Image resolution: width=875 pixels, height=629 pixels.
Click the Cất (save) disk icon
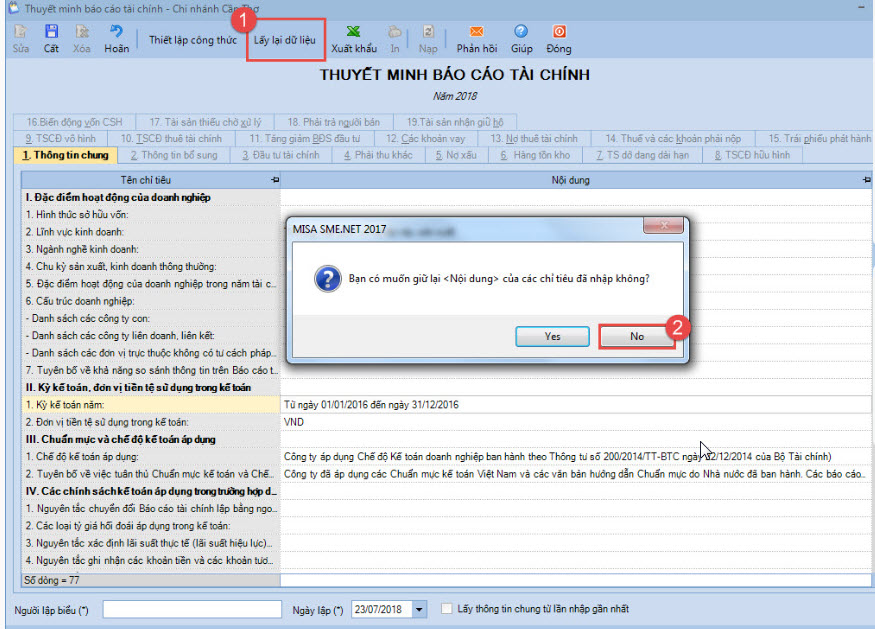[51, 32]
